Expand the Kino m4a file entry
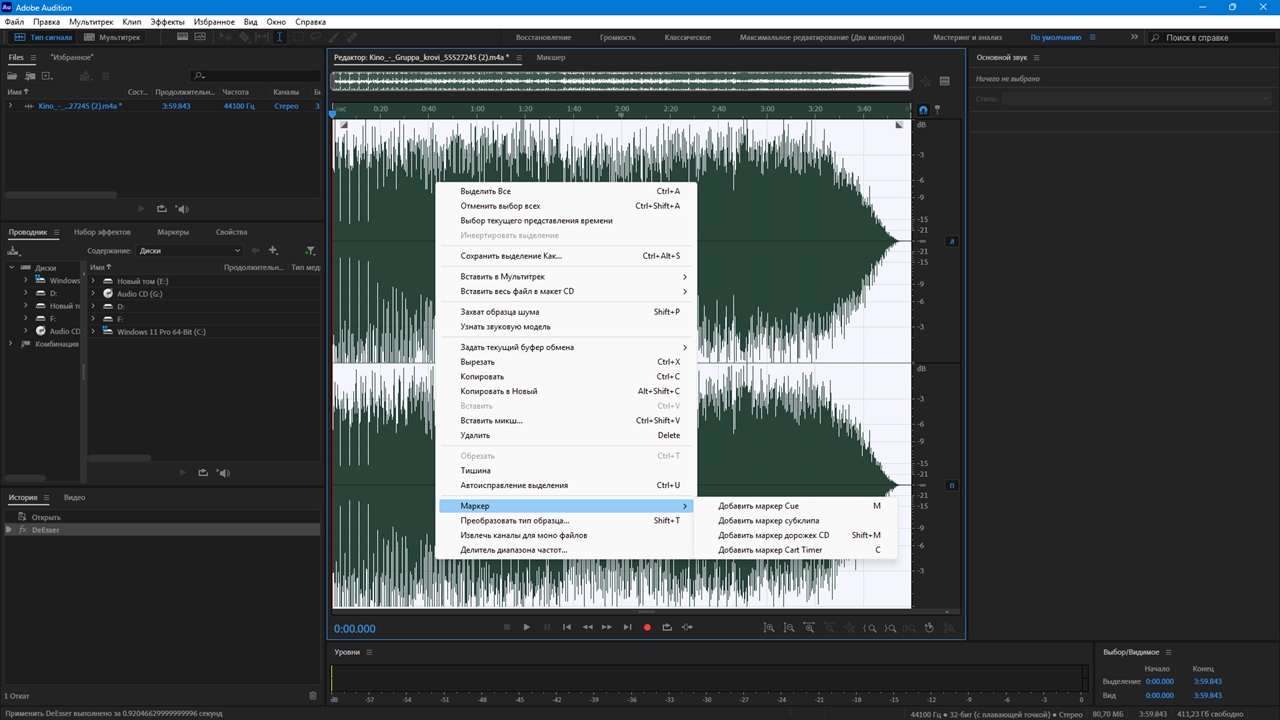This screenshot has width=1280, height=720. pyautogui.click(x=10, y=106)
